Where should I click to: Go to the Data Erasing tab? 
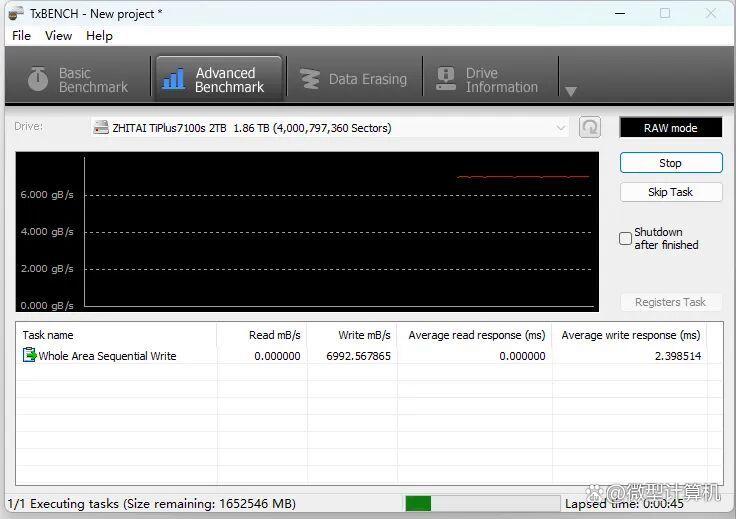(x=354, y=80)
